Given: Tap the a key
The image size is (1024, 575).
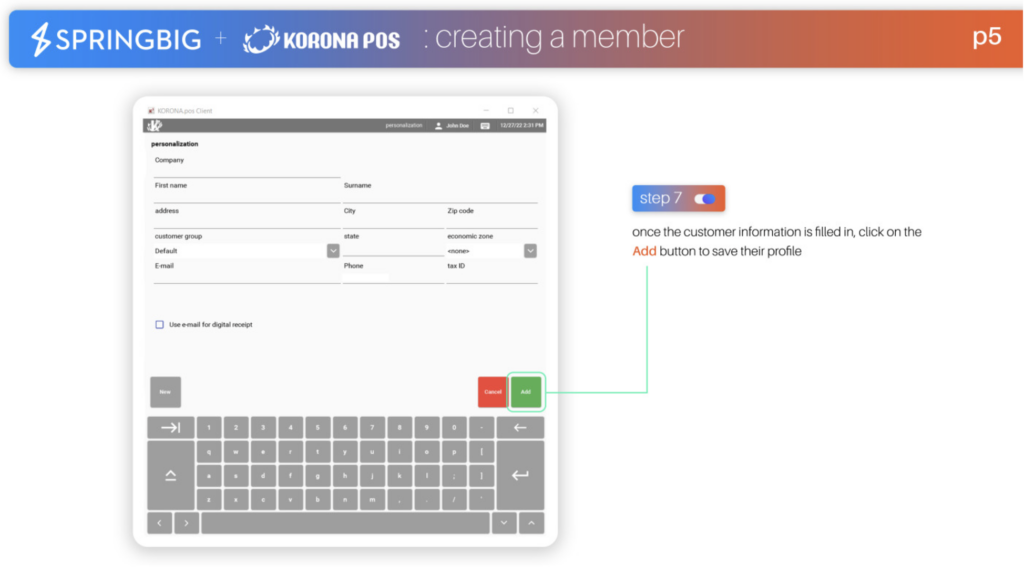Looking at the screenshot, I should coord(209,476).
